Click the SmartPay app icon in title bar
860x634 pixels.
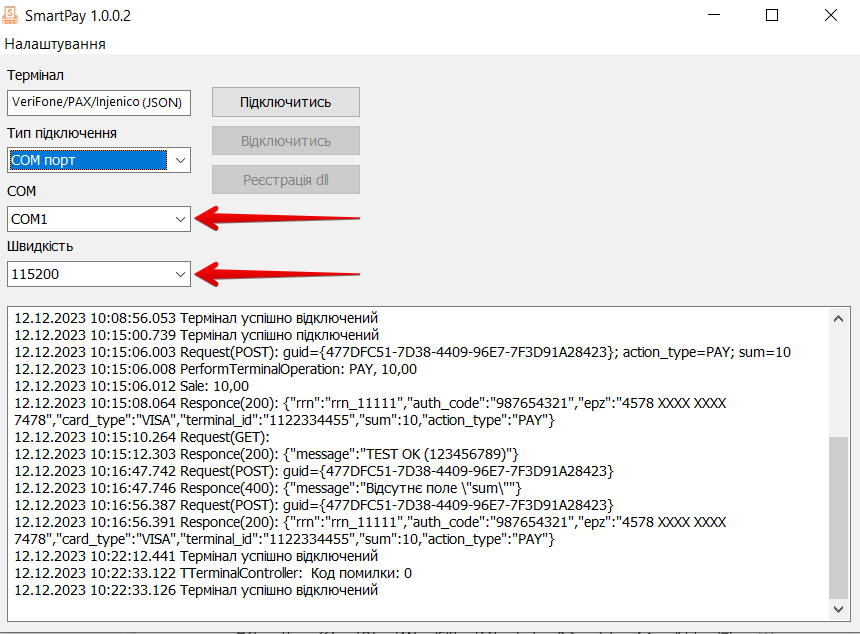pyautogui.click(x=14, y=16)
